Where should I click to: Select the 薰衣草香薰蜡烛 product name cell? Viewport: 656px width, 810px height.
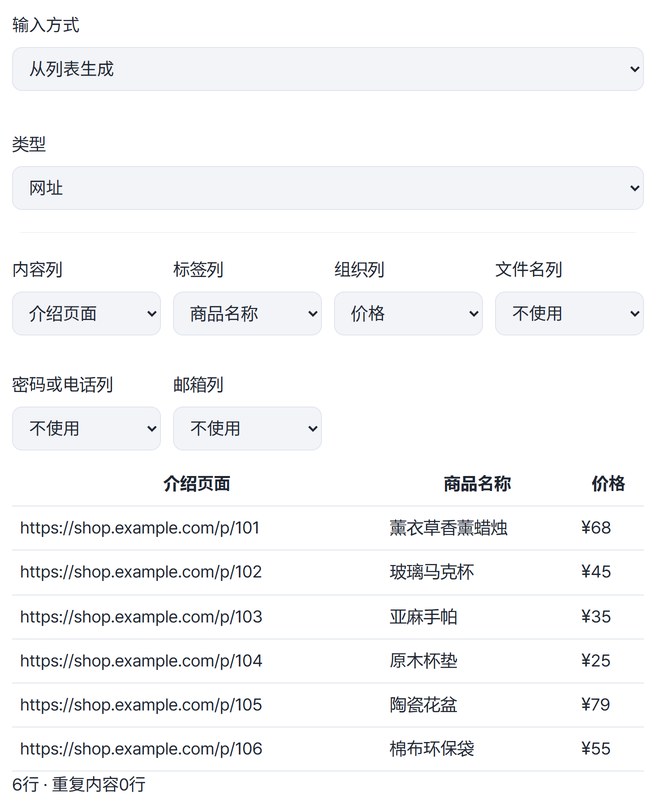448,528
